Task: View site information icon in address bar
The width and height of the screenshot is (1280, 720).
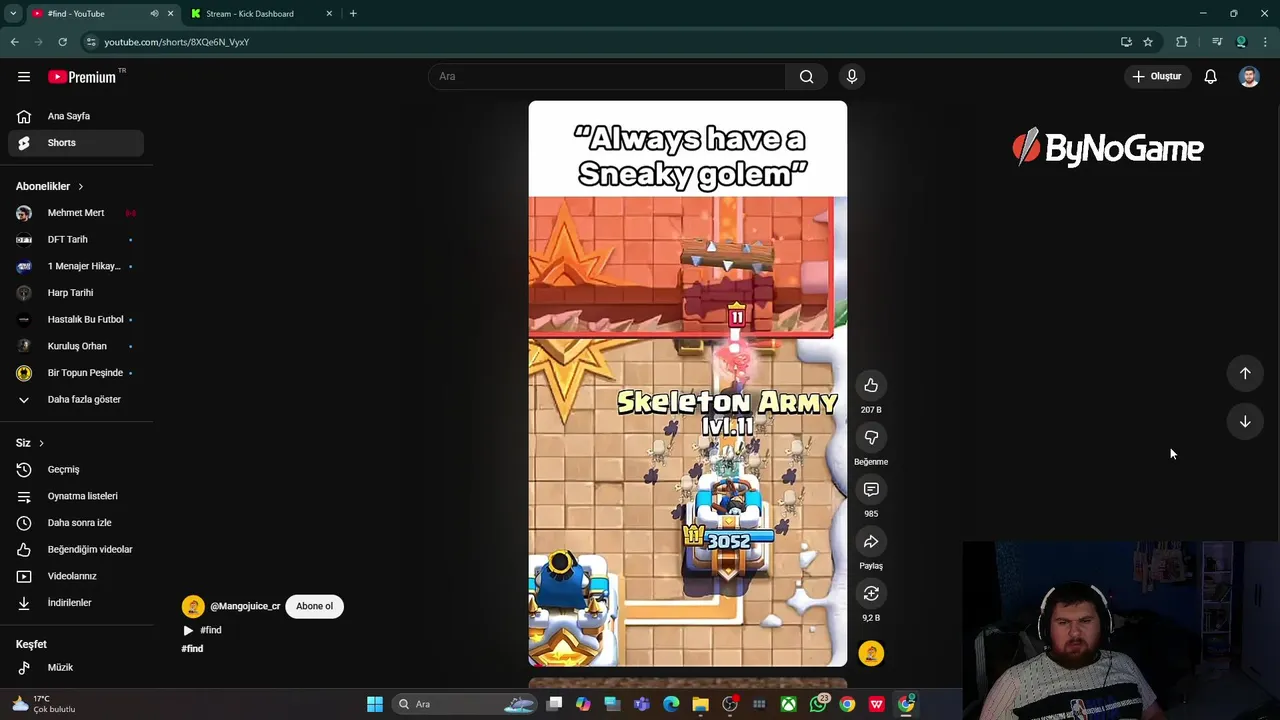Action: [x=91, y=42]
